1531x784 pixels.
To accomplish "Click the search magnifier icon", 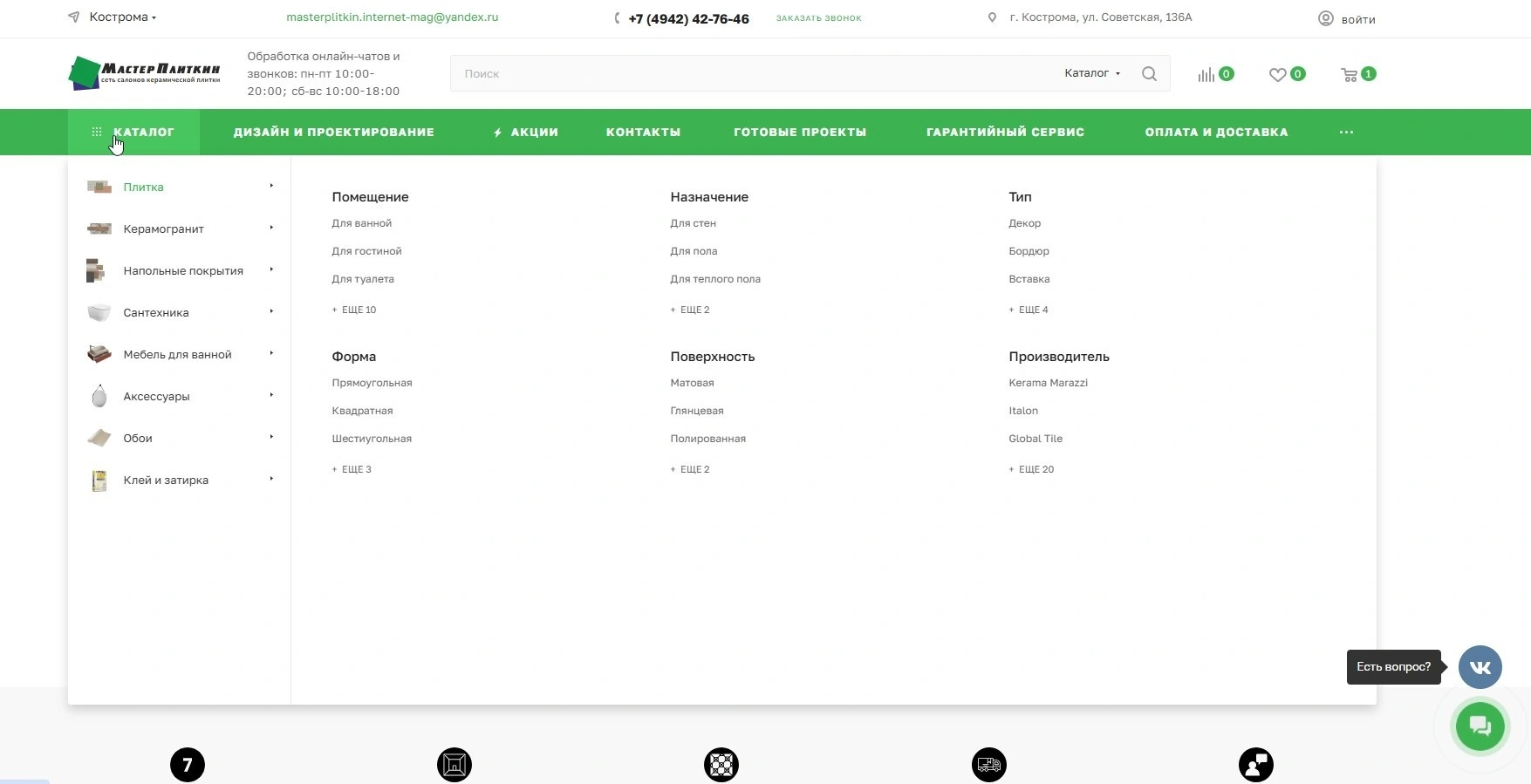I will [1149, 74].
